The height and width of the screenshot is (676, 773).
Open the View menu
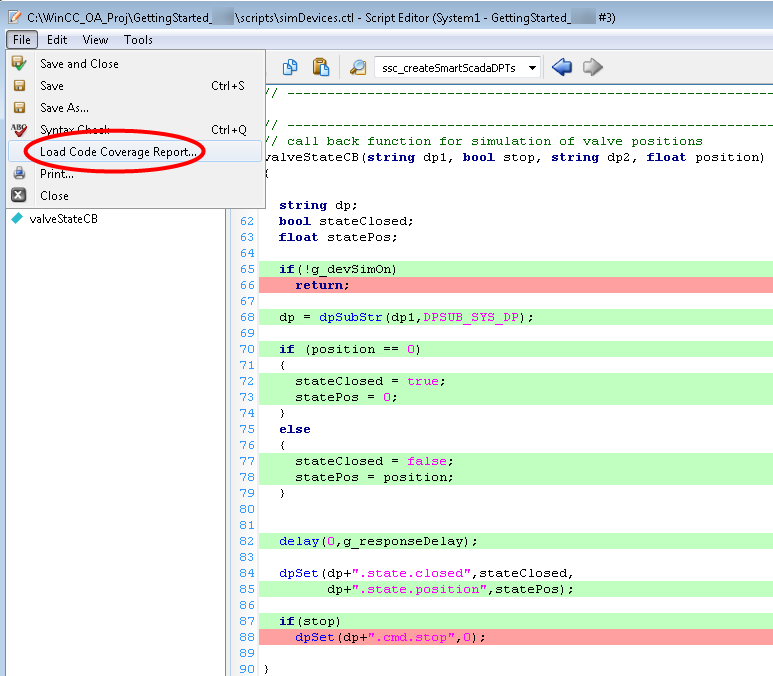96,40
